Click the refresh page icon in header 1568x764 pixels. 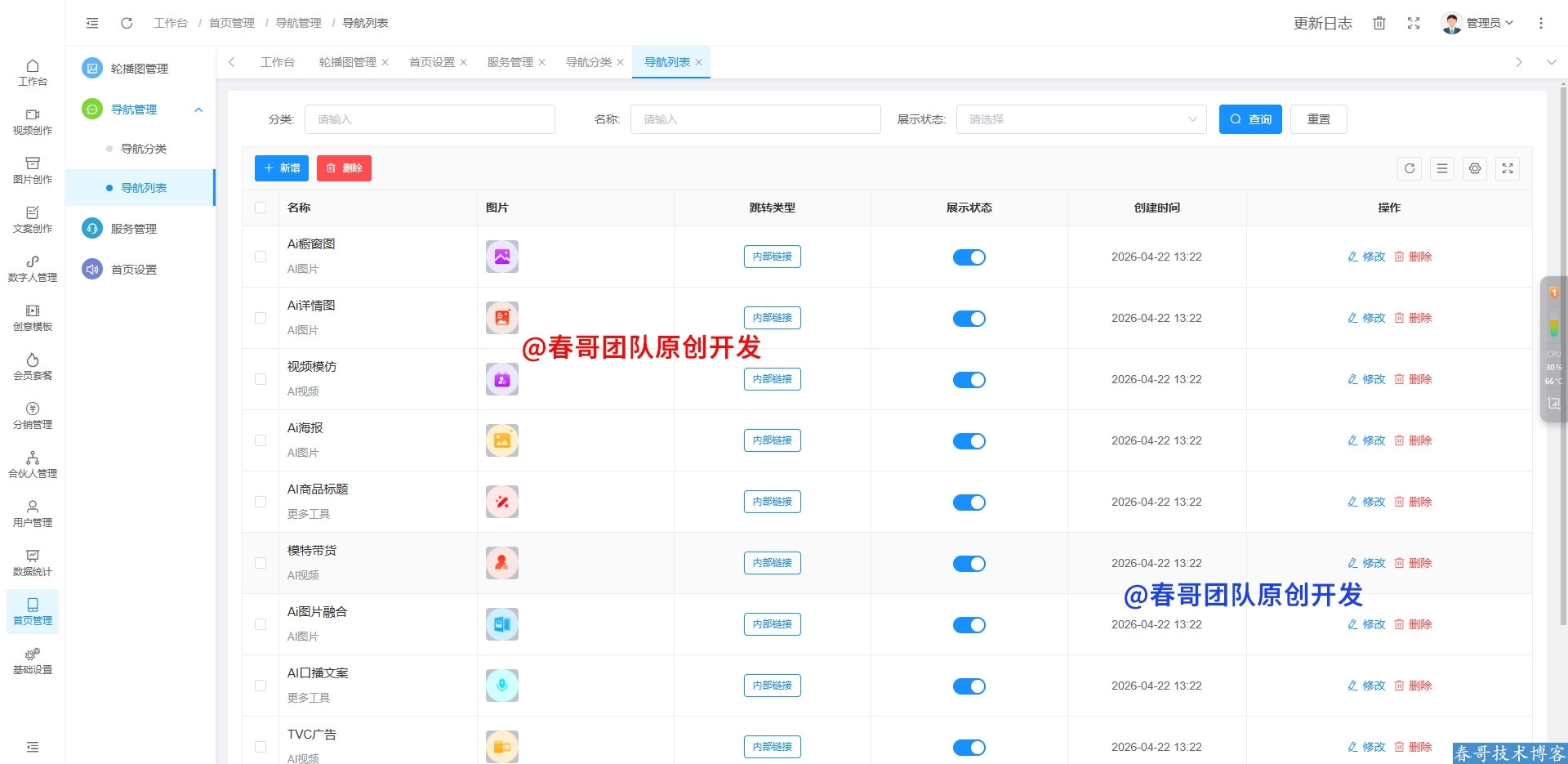click(127, 23)
